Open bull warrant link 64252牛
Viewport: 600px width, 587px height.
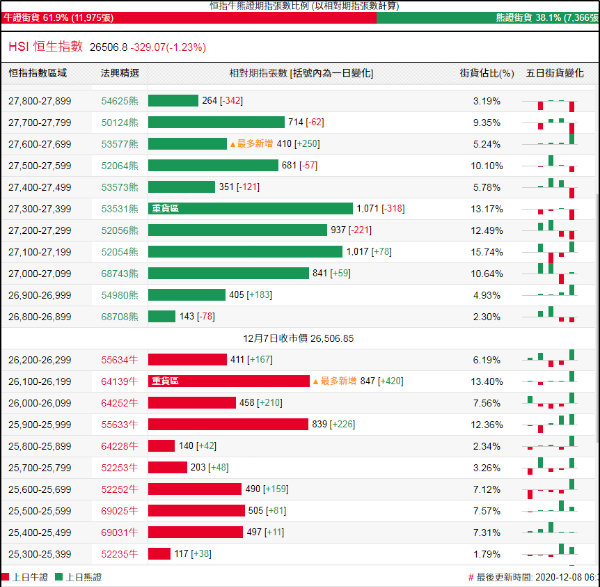click(x=119, y=403)
